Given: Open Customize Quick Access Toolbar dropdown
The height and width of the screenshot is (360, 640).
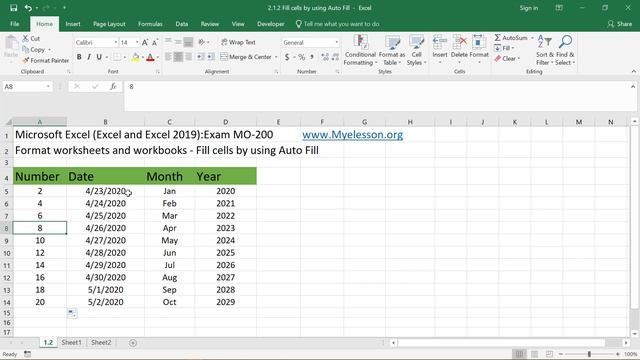Looking at the screenshot, I should (x=64, y=8).
